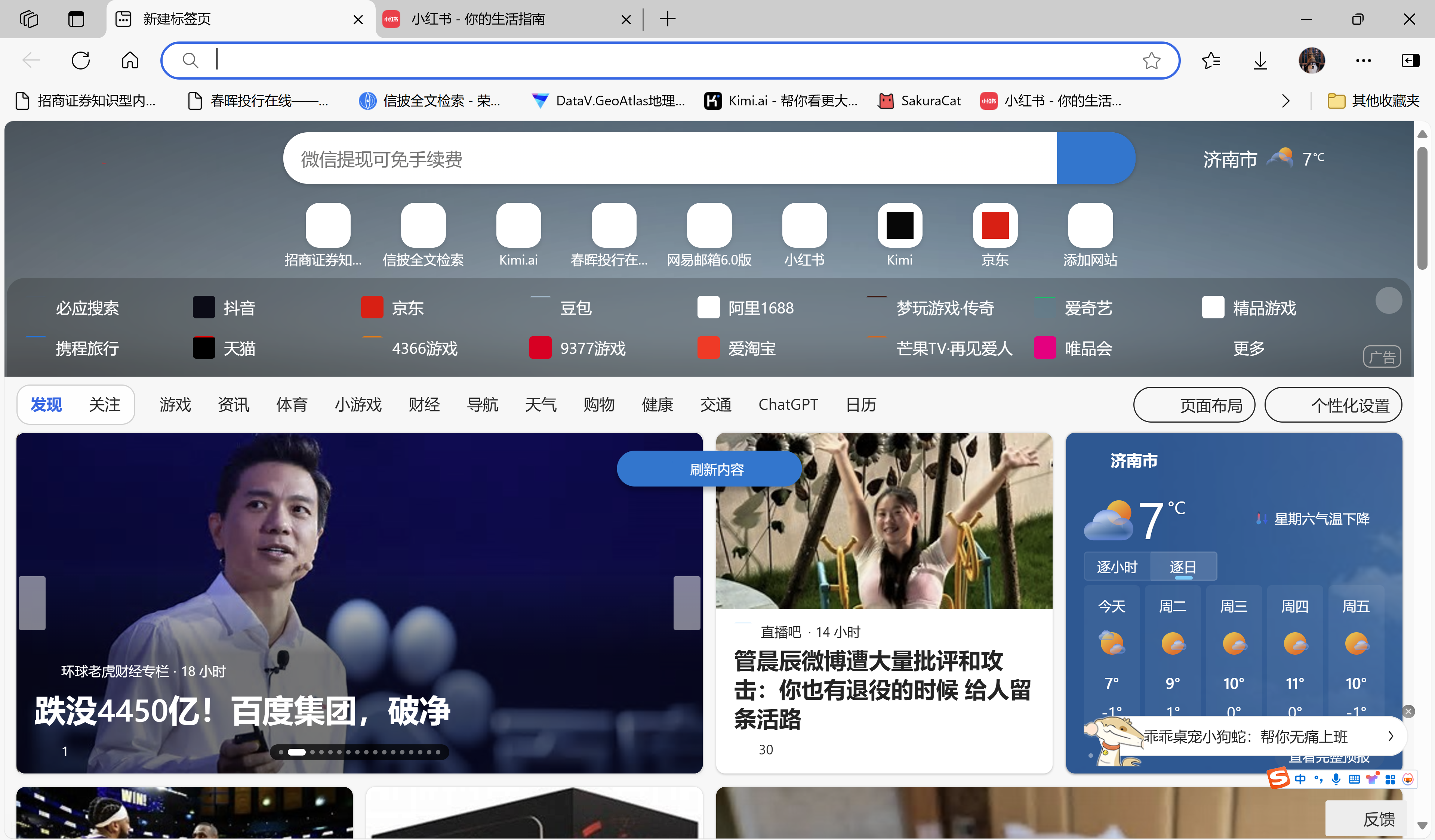This screenshot has height=840, width=1435.
Task: Select the 发现 feed tab
Action: tap(46, 405)
